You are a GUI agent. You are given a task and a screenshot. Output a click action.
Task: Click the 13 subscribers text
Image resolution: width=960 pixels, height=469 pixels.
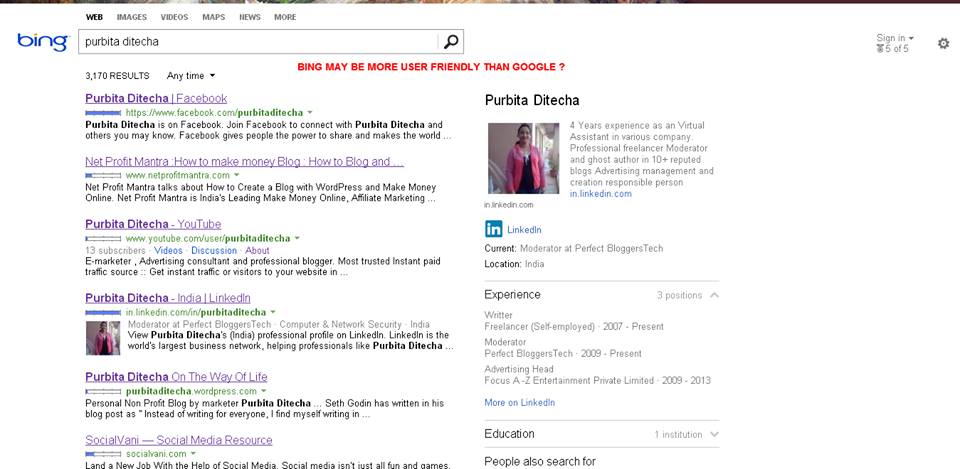[x=116, y=250]
